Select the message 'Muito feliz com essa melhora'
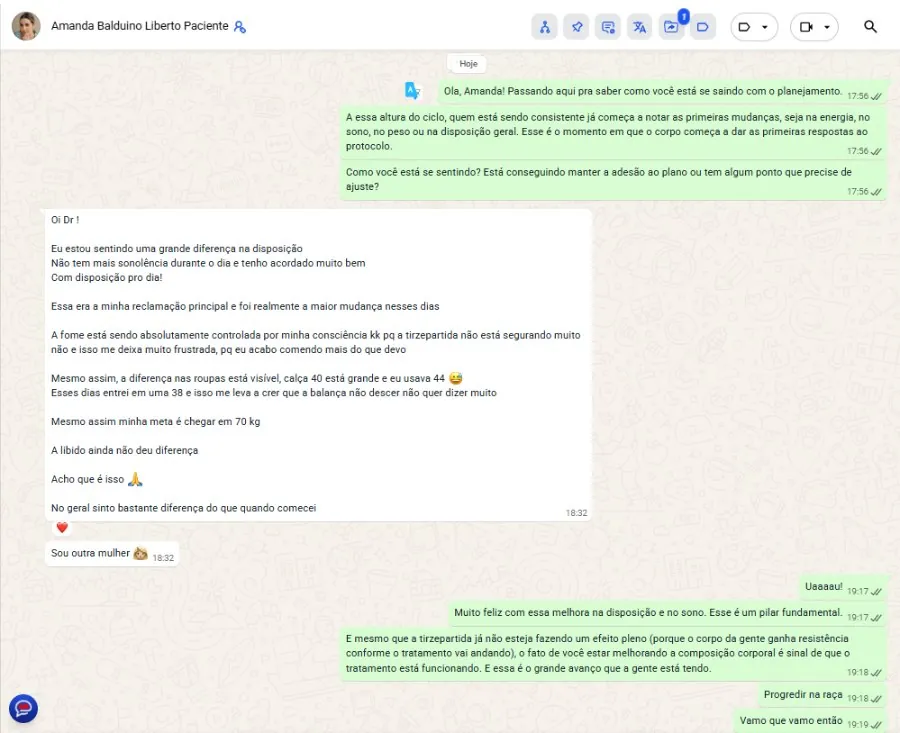This screenshot has height=733, width=900. (667, 613)
